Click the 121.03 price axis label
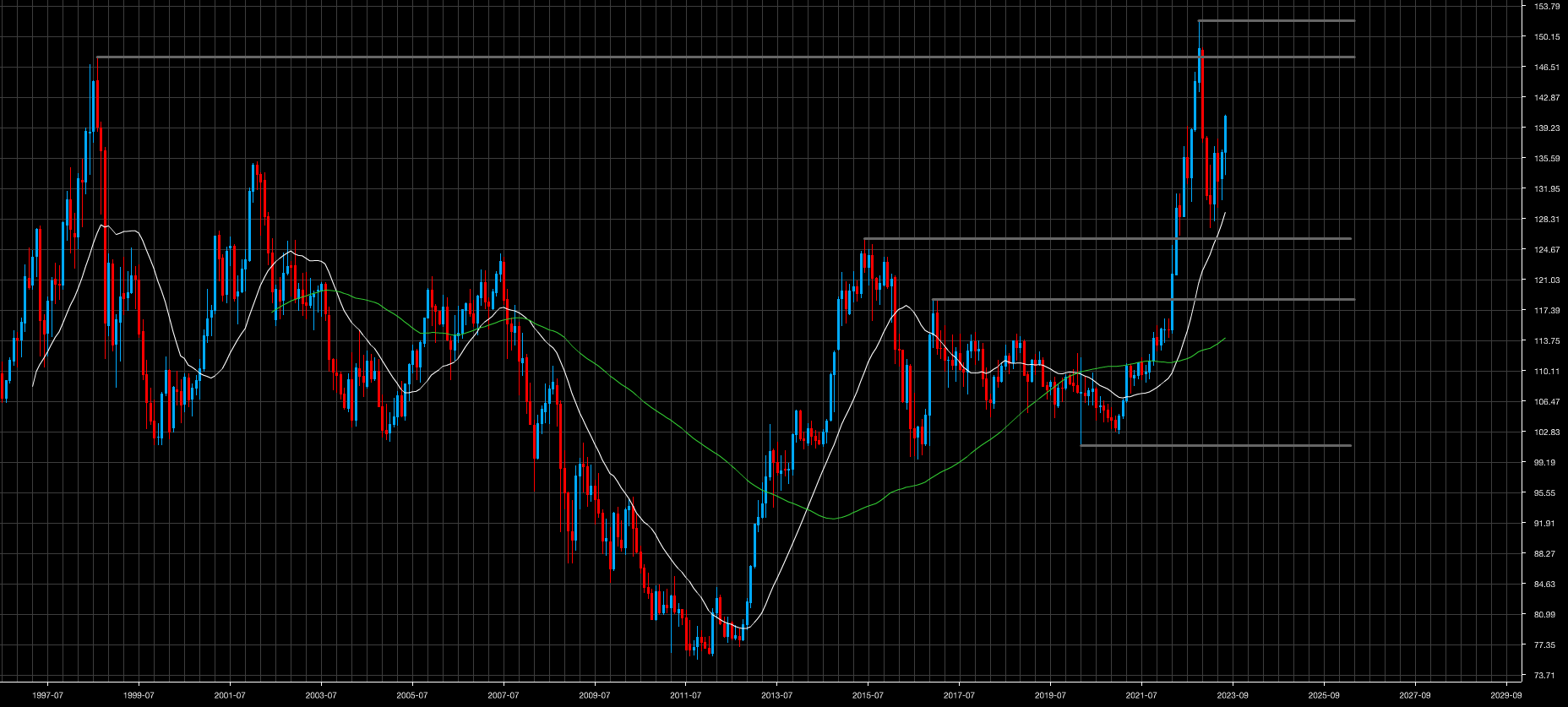The height and width of the screenshot is (707, 1568). (1547, 280)
